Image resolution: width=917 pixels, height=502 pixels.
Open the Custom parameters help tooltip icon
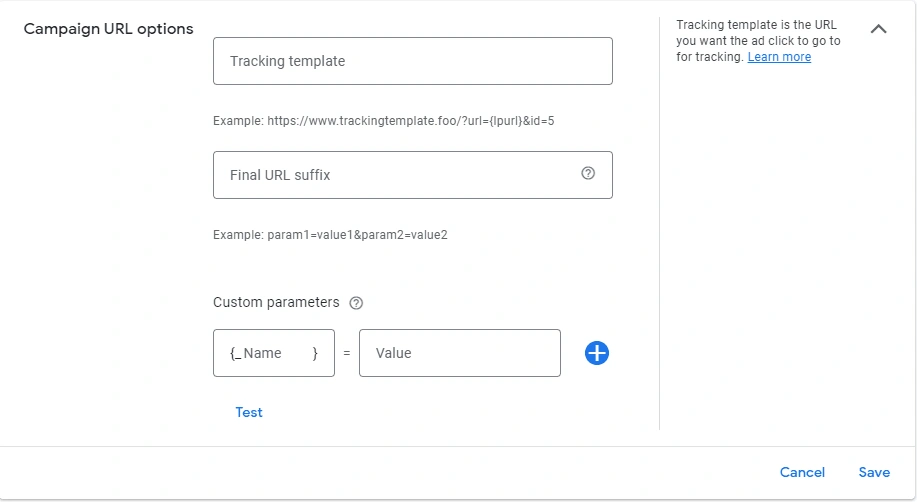tap(356, 303)
